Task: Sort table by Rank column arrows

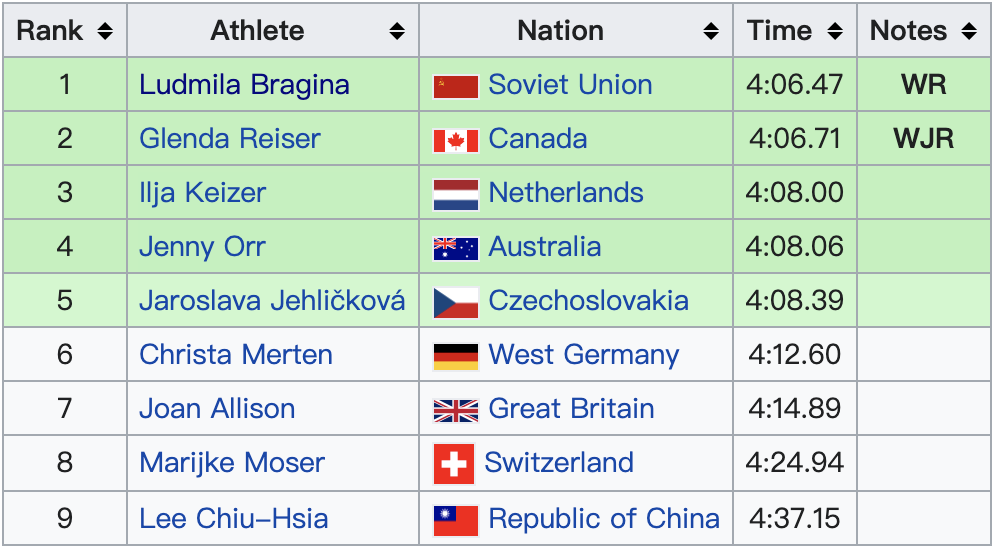Action: (104, 31)
